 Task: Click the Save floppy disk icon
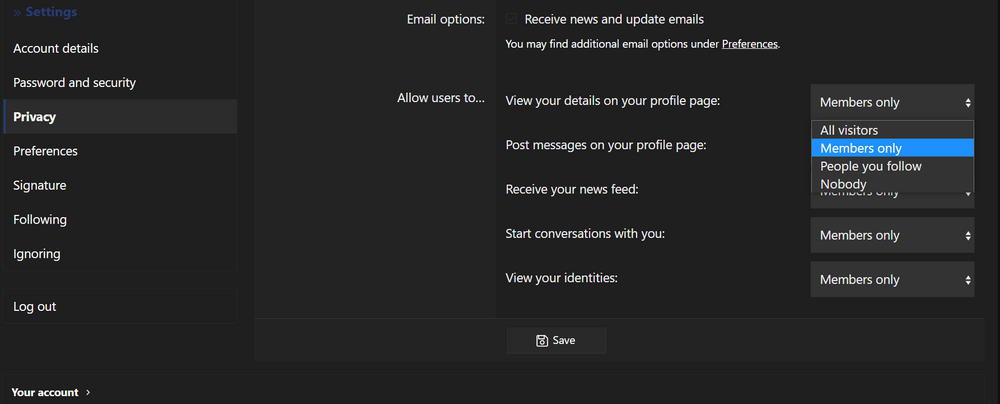(542, 340)
